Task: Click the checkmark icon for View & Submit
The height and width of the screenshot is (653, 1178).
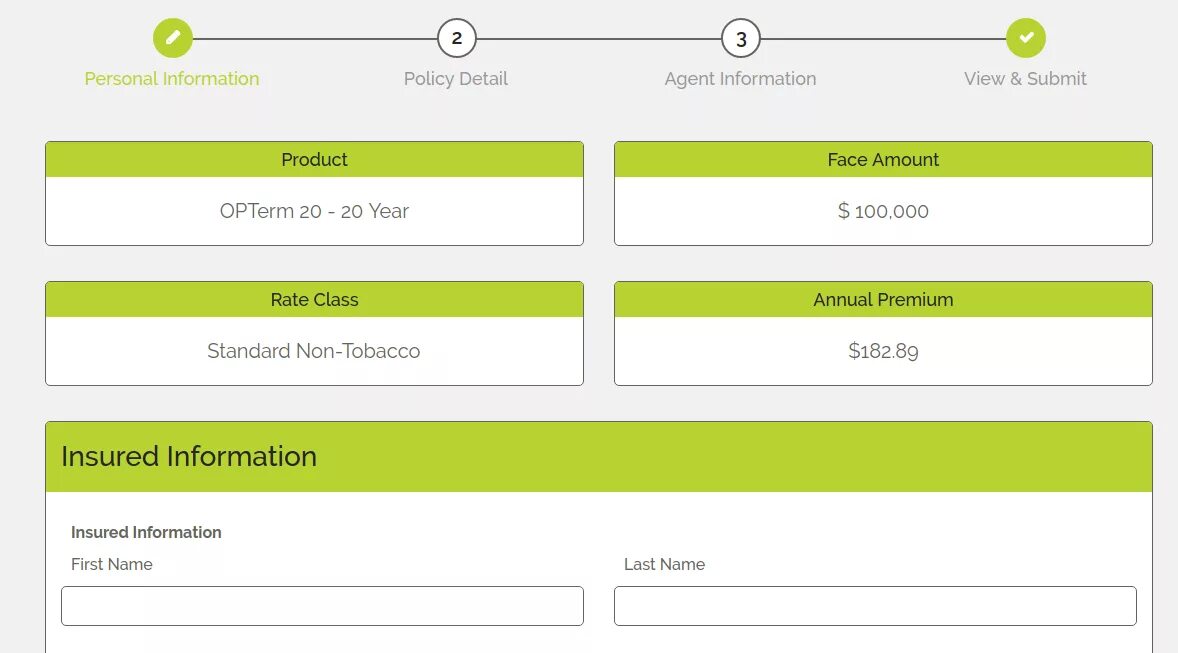Action: click(1025, 38)
